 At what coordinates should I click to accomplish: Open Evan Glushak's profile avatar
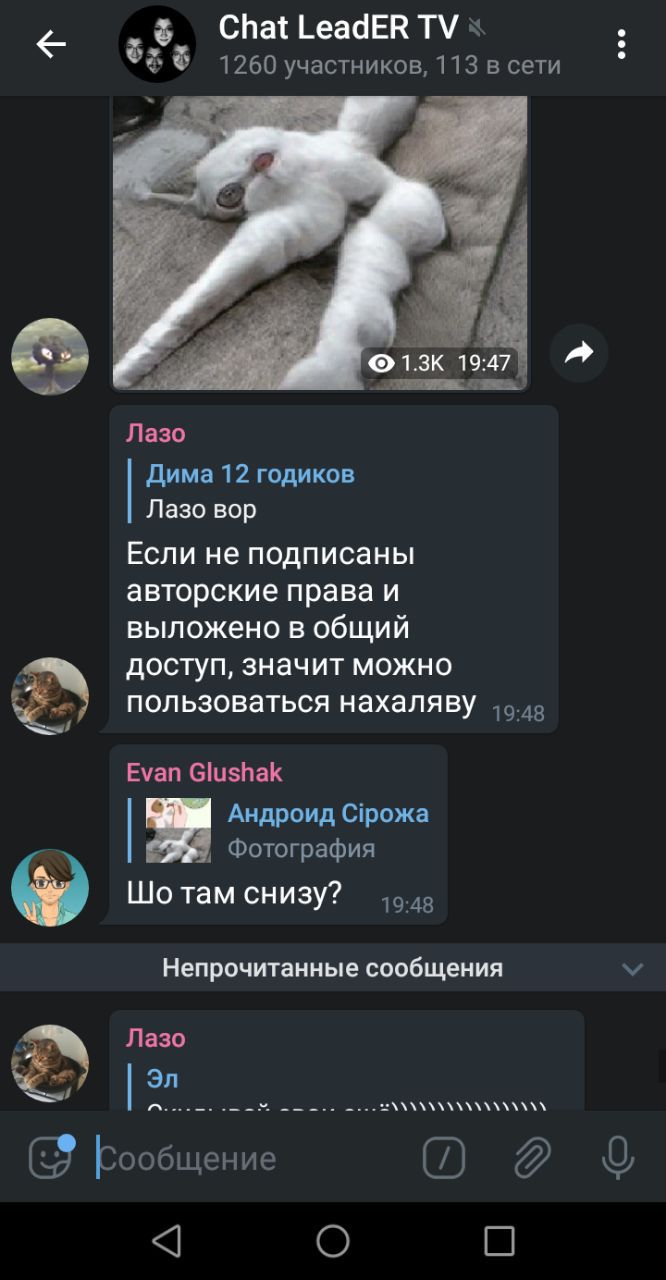click(50, 888)
